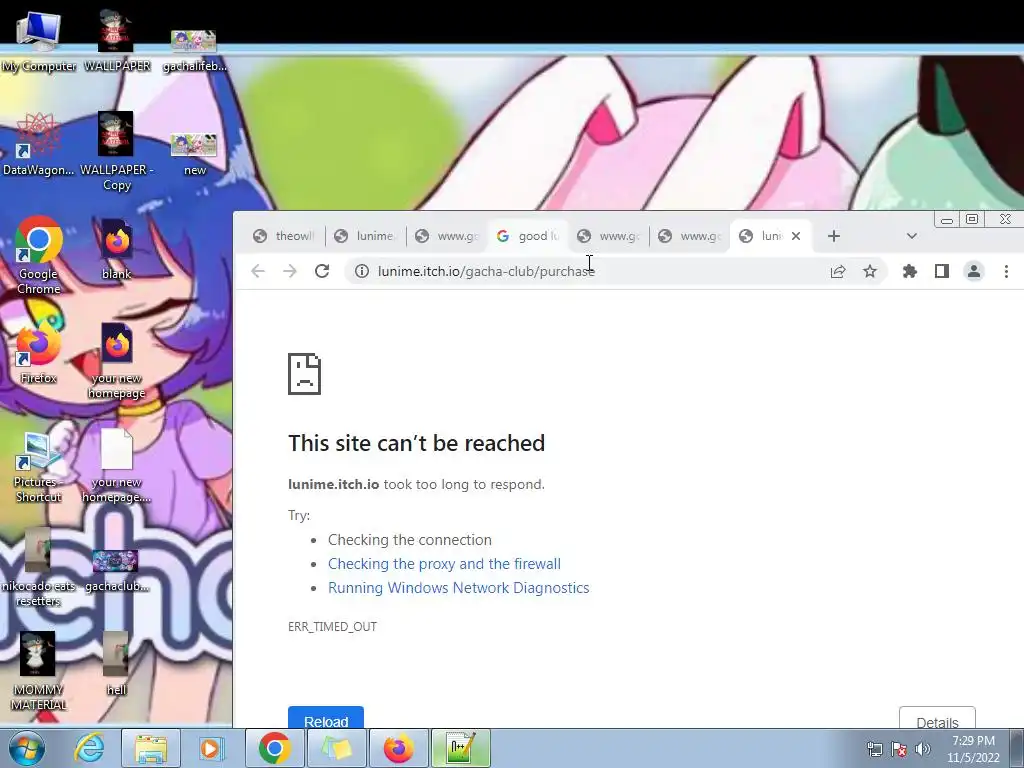The width and height of the screenshot is (1024, 768).
Task: Open the Chrome profile avatar menu
Action: click(974, 271)
